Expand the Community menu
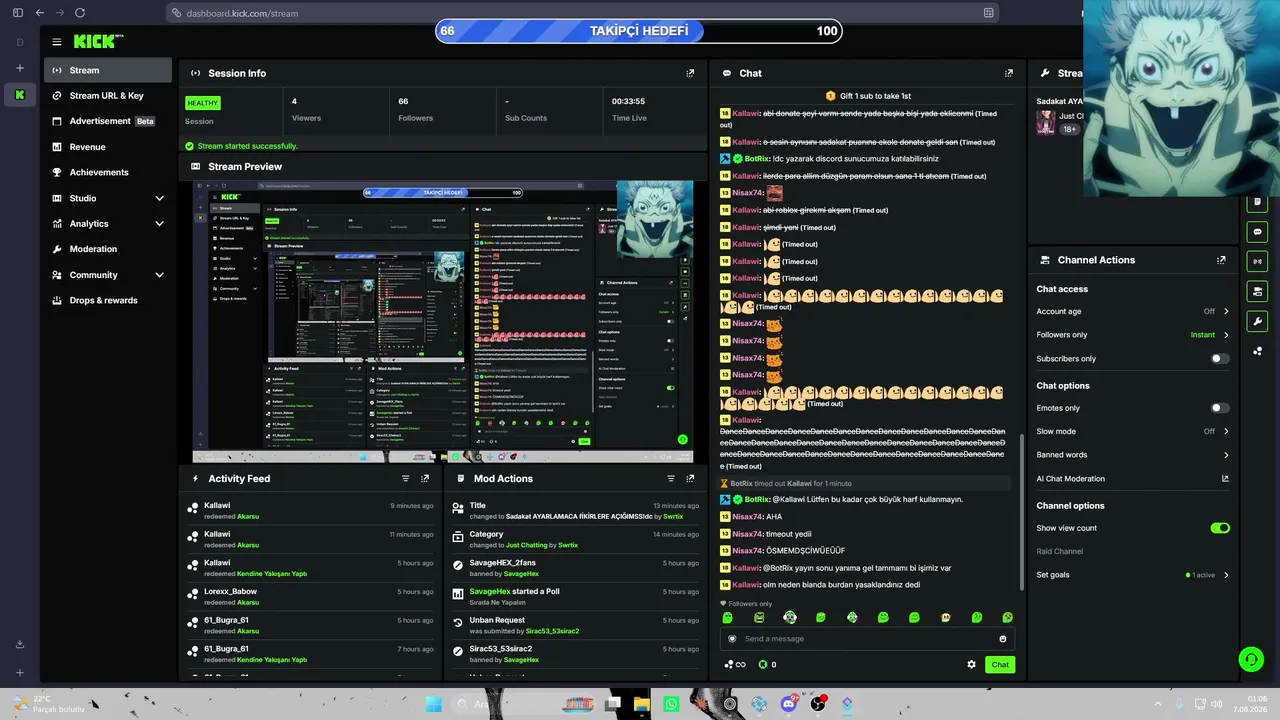The height and width of the screenshot is (720, 1280). coord(108,275)
